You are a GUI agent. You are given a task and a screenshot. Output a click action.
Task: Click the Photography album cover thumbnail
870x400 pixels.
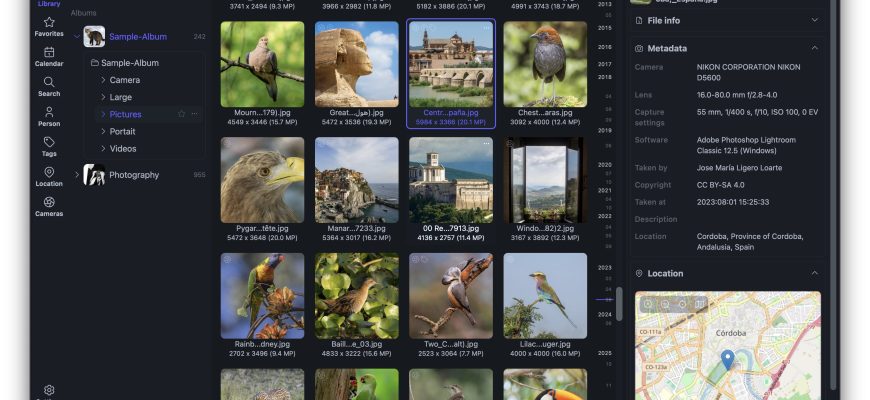pos(94,175)
